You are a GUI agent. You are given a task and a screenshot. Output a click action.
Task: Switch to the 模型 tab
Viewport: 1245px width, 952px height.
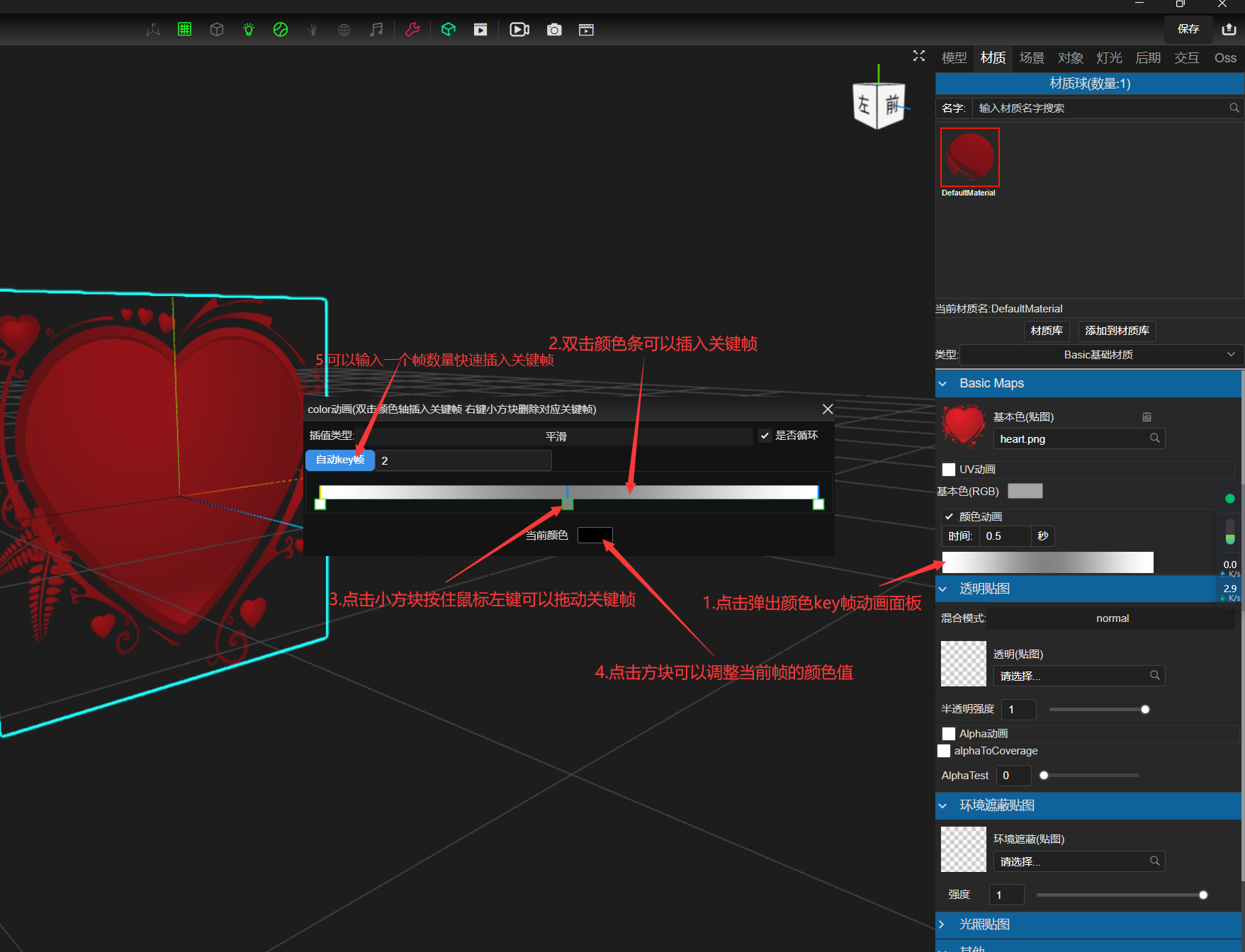[x=954, y=58]
